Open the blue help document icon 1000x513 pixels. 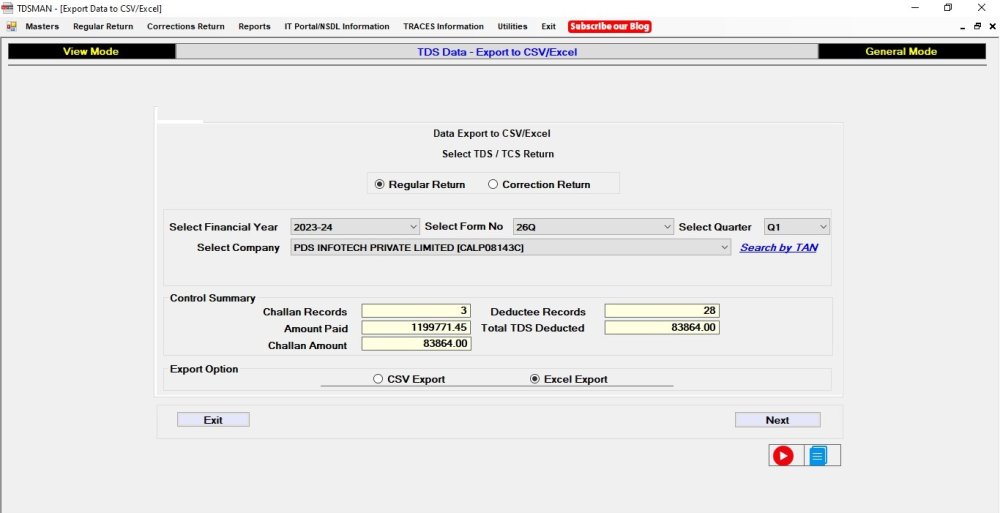coord(819,456)
